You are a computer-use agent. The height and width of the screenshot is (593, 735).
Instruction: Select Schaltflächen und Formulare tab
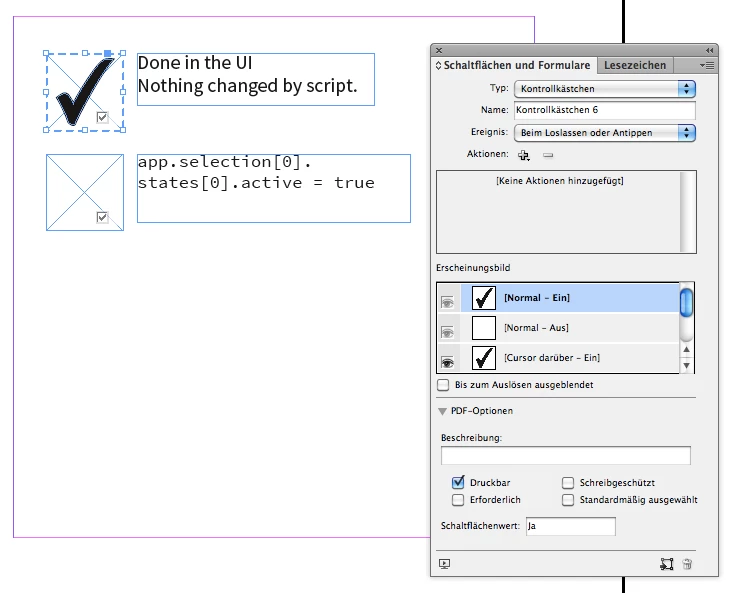[x=514, y=65]
